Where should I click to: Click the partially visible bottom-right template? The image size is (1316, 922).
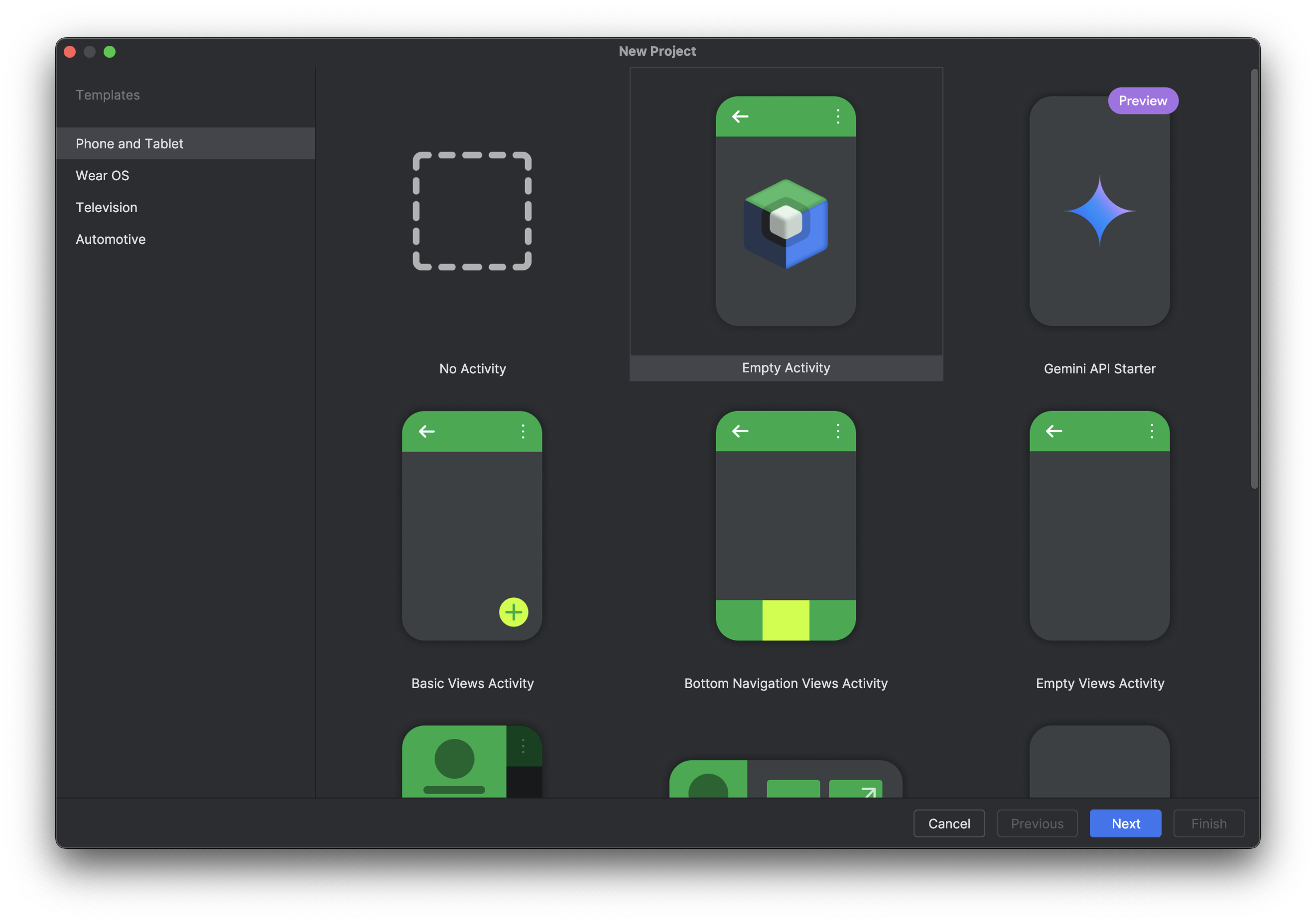coord(1099,761)
